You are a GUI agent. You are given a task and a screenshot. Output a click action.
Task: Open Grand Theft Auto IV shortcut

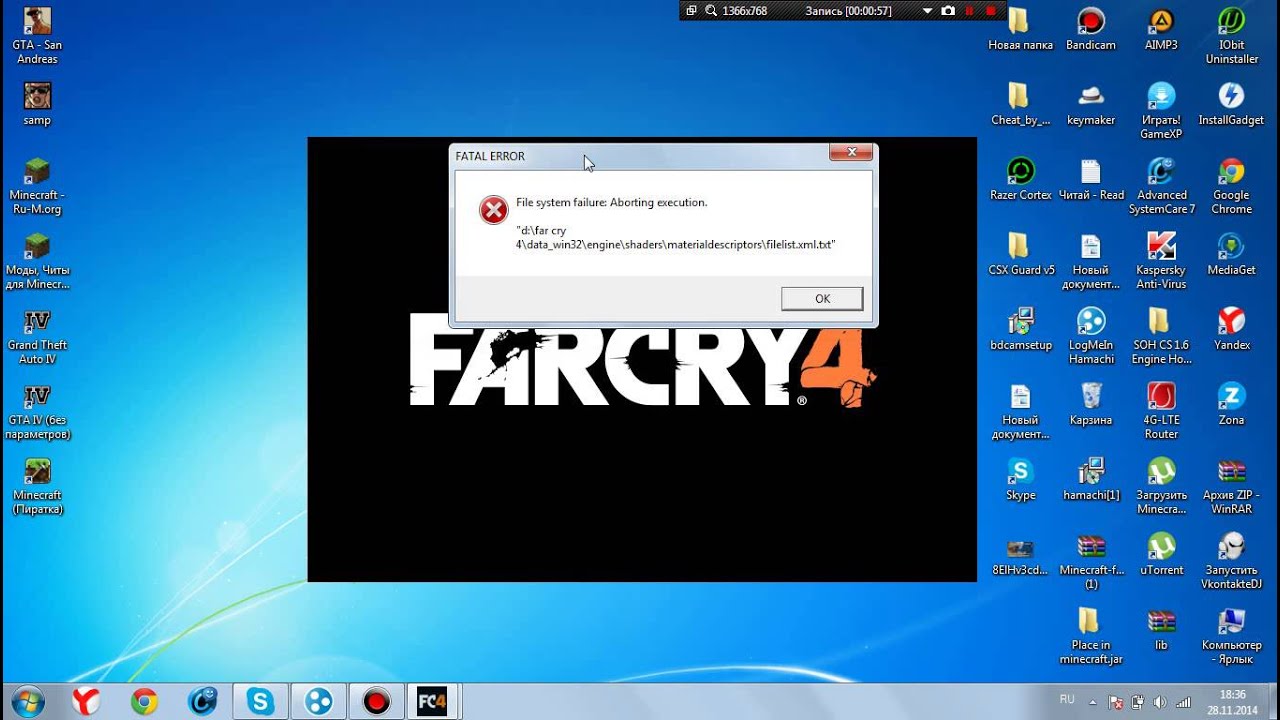coord(37,336)
